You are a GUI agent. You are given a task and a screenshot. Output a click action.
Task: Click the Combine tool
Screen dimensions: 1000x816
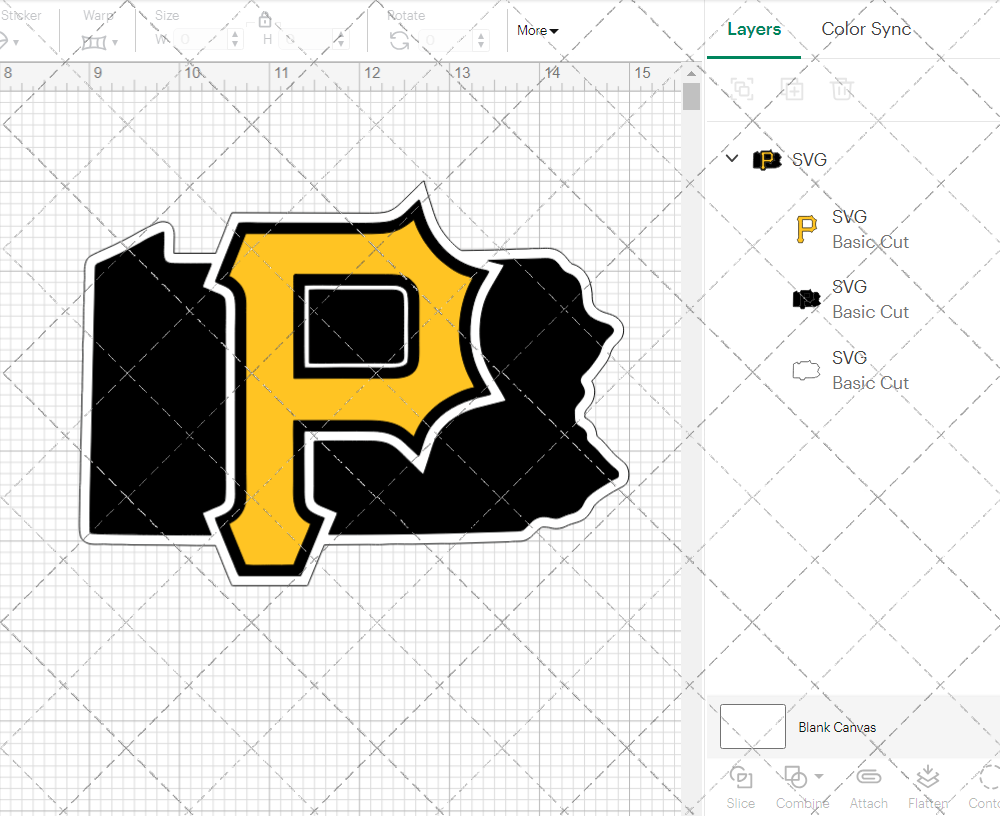802,788
